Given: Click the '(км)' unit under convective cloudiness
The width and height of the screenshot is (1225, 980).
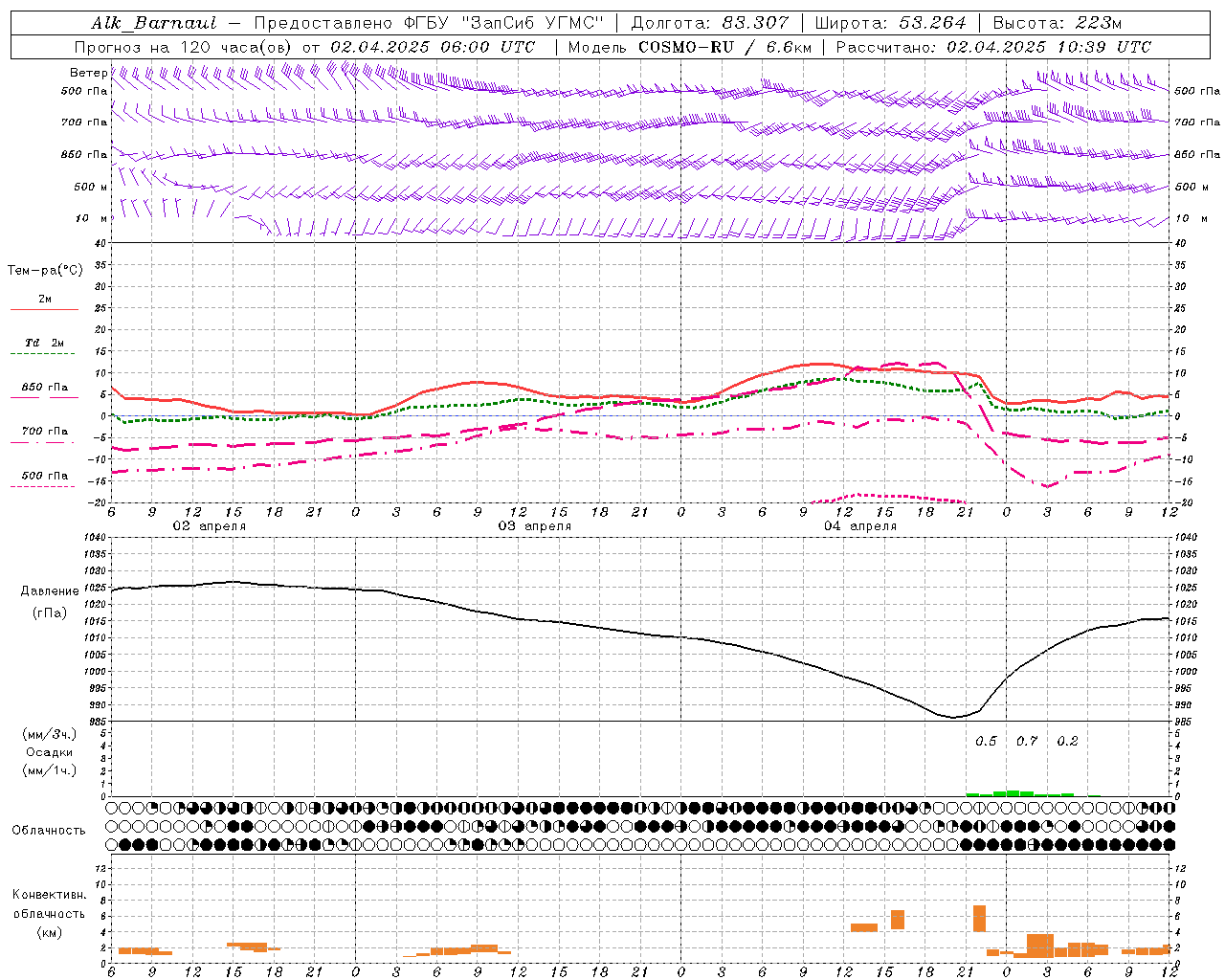Looking at the screenshot, I should (49, 932).
